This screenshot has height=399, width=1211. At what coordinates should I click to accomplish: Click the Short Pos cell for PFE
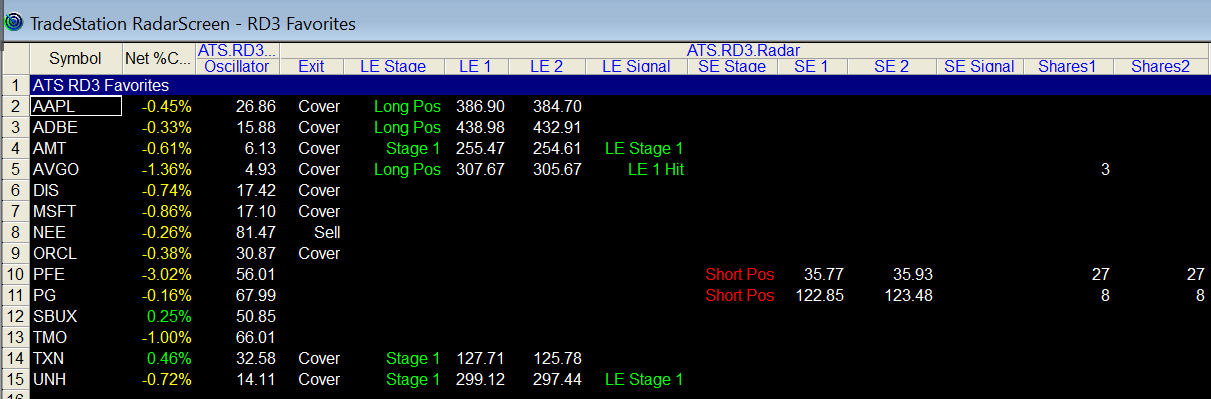tap(740, 274)
